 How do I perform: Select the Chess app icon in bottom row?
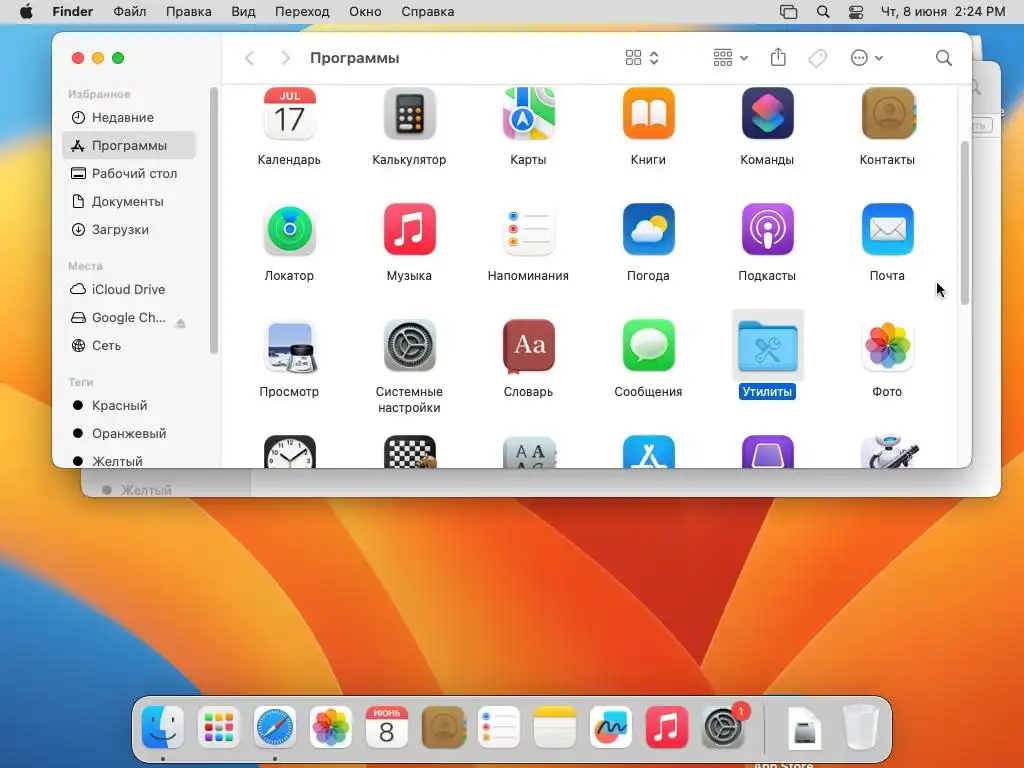tap(409, 452)
